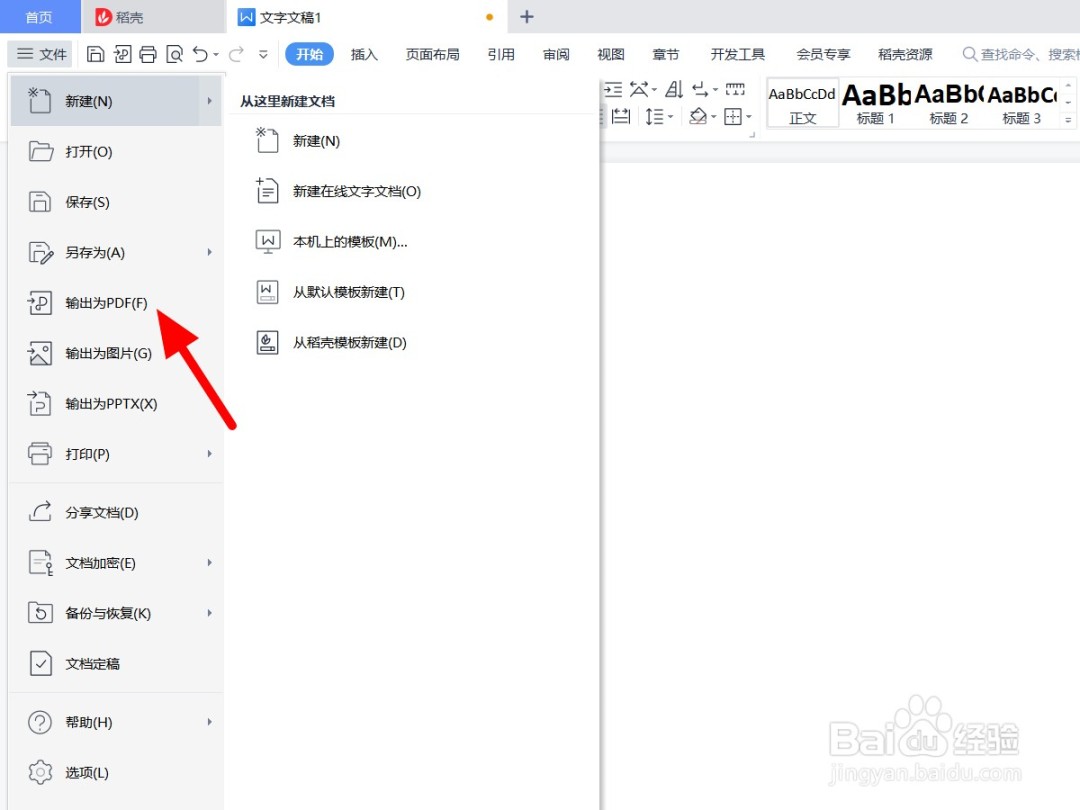Select 打开(O) from the file menu
The height and width of the screenshot is (810, 1080).
tap(116, 152)
